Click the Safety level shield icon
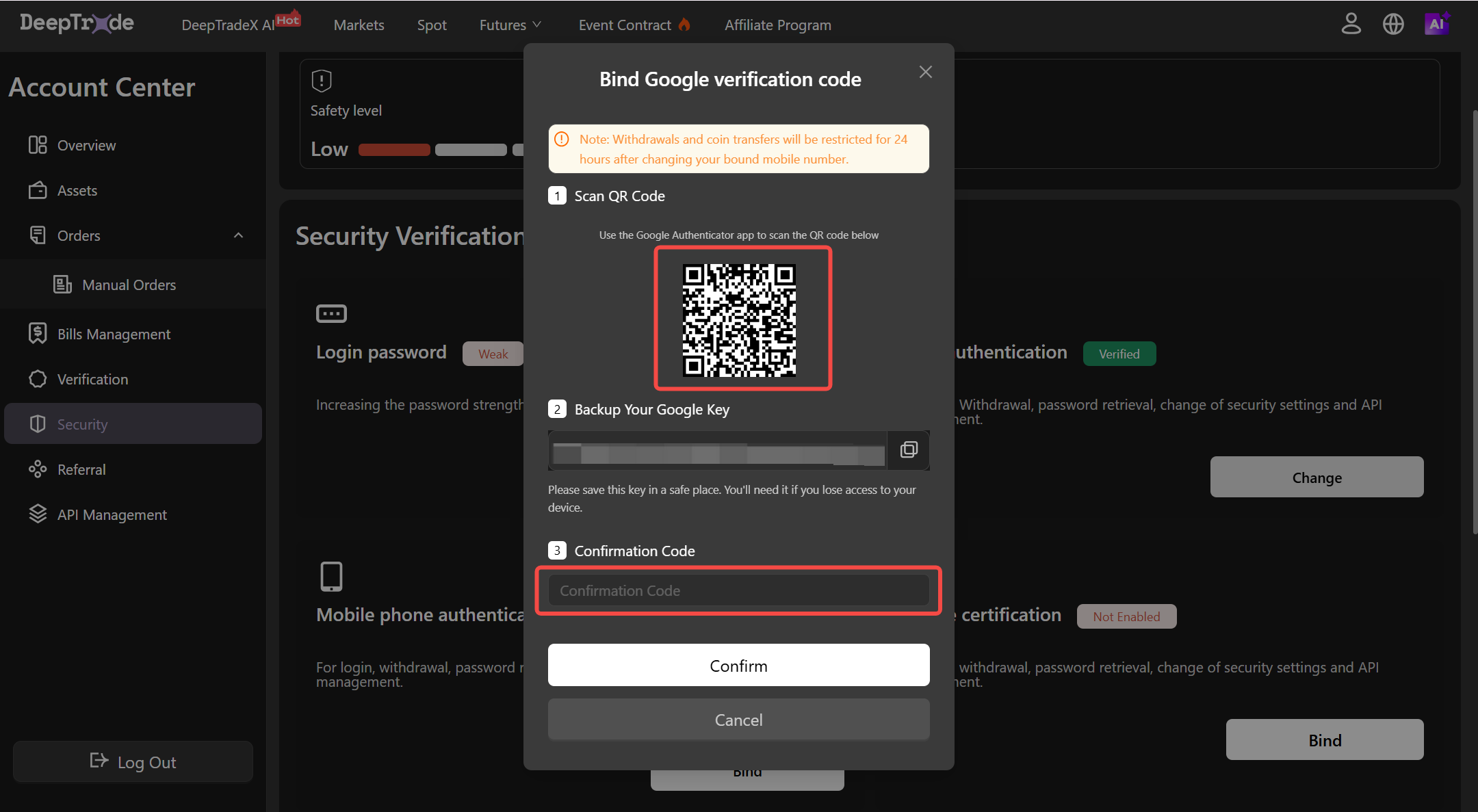 (322, 81)
